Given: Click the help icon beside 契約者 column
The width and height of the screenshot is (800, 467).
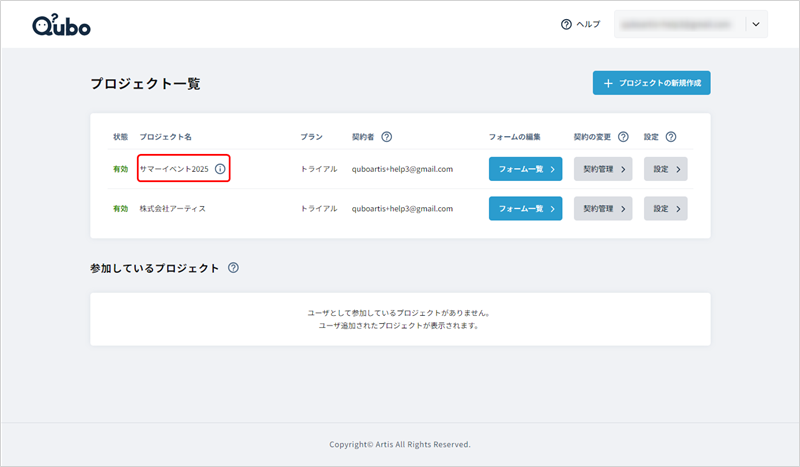Looking at the screenshot, I should 386,136.
